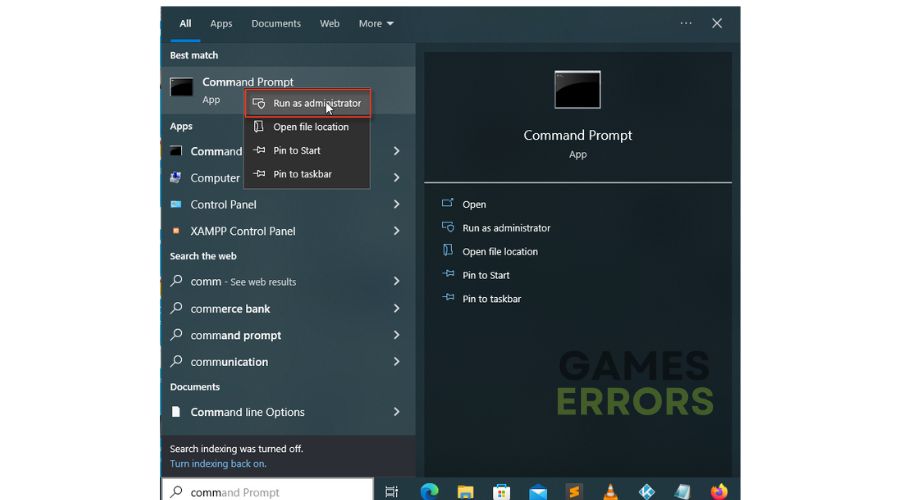
Task: Expand the Command line Options document arrow
Action: (397, 412)
